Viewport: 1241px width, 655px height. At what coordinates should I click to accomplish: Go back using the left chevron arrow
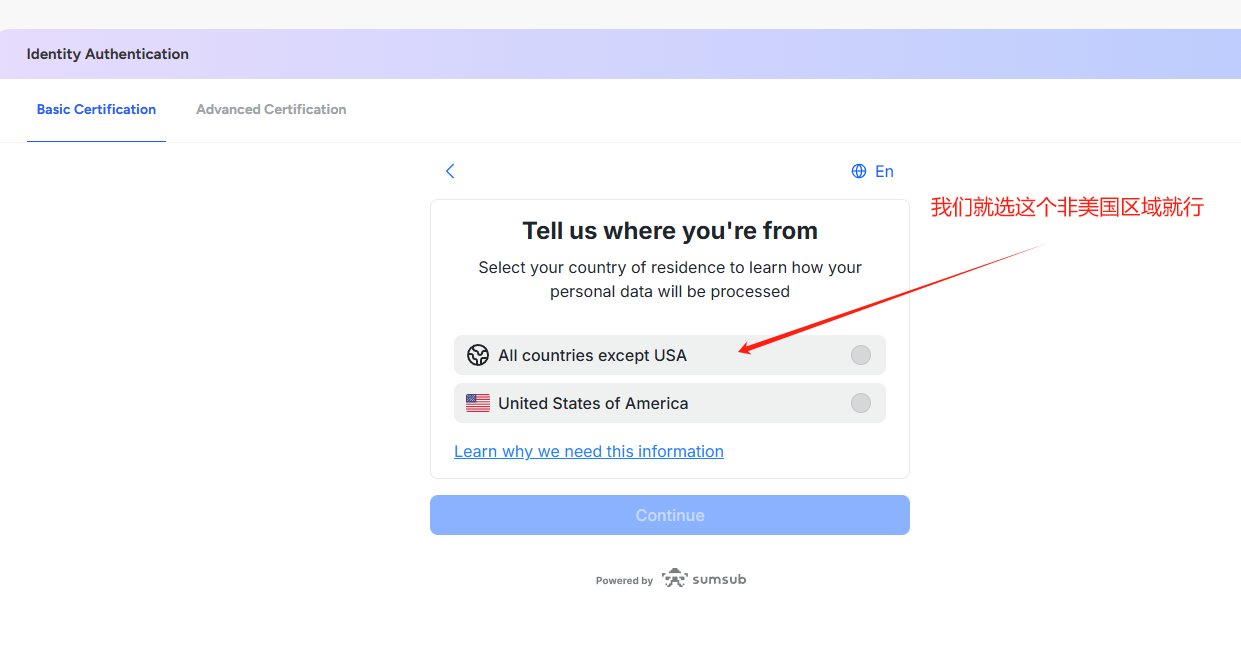point(450,171)
